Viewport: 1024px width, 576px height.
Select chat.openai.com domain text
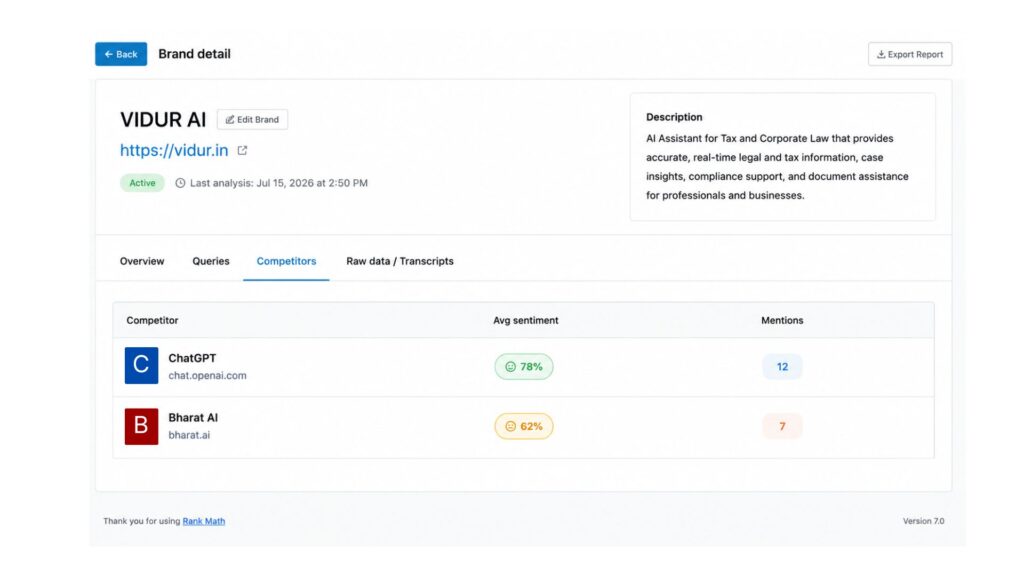(x=208, y=376)
